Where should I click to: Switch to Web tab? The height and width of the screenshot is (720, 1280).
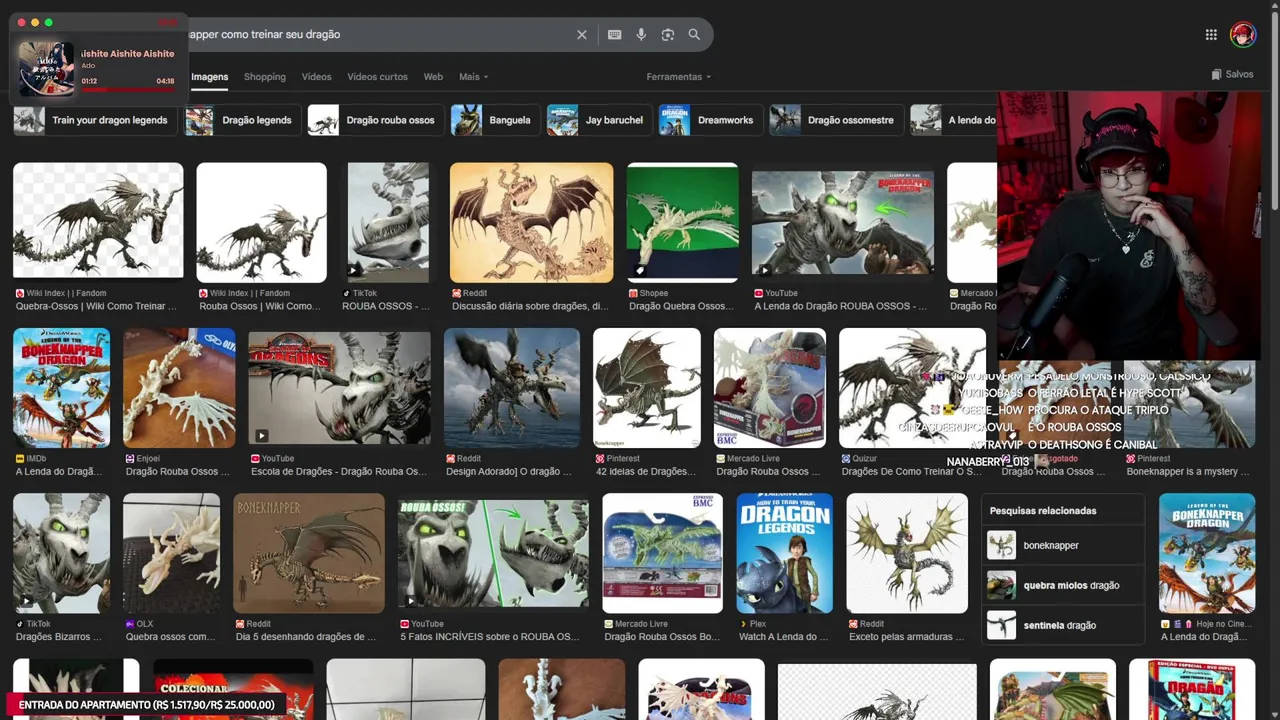433,77
